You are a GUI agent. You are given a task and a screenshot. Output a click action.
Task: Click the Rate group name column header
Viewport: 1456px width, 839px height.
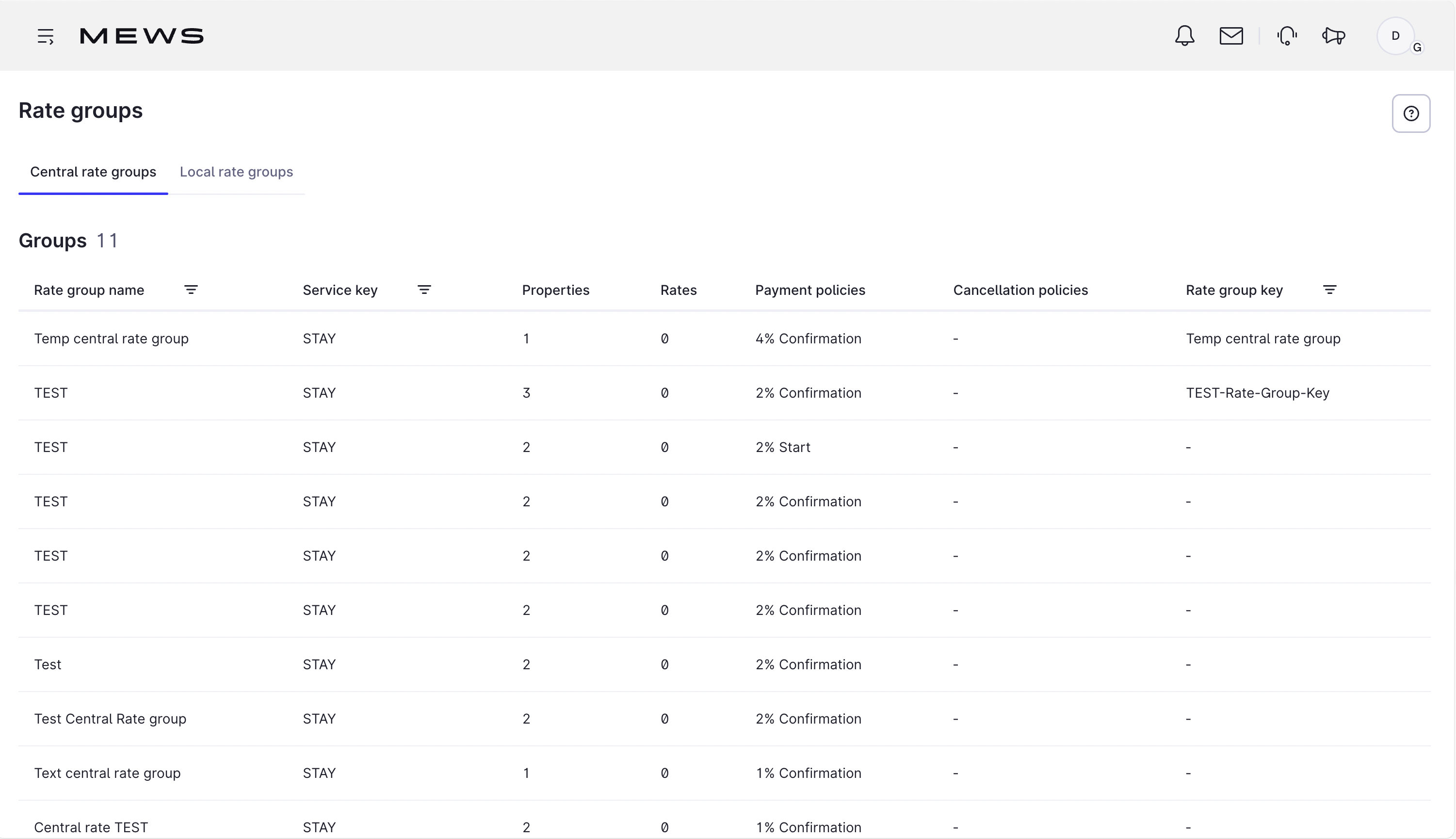89,290
